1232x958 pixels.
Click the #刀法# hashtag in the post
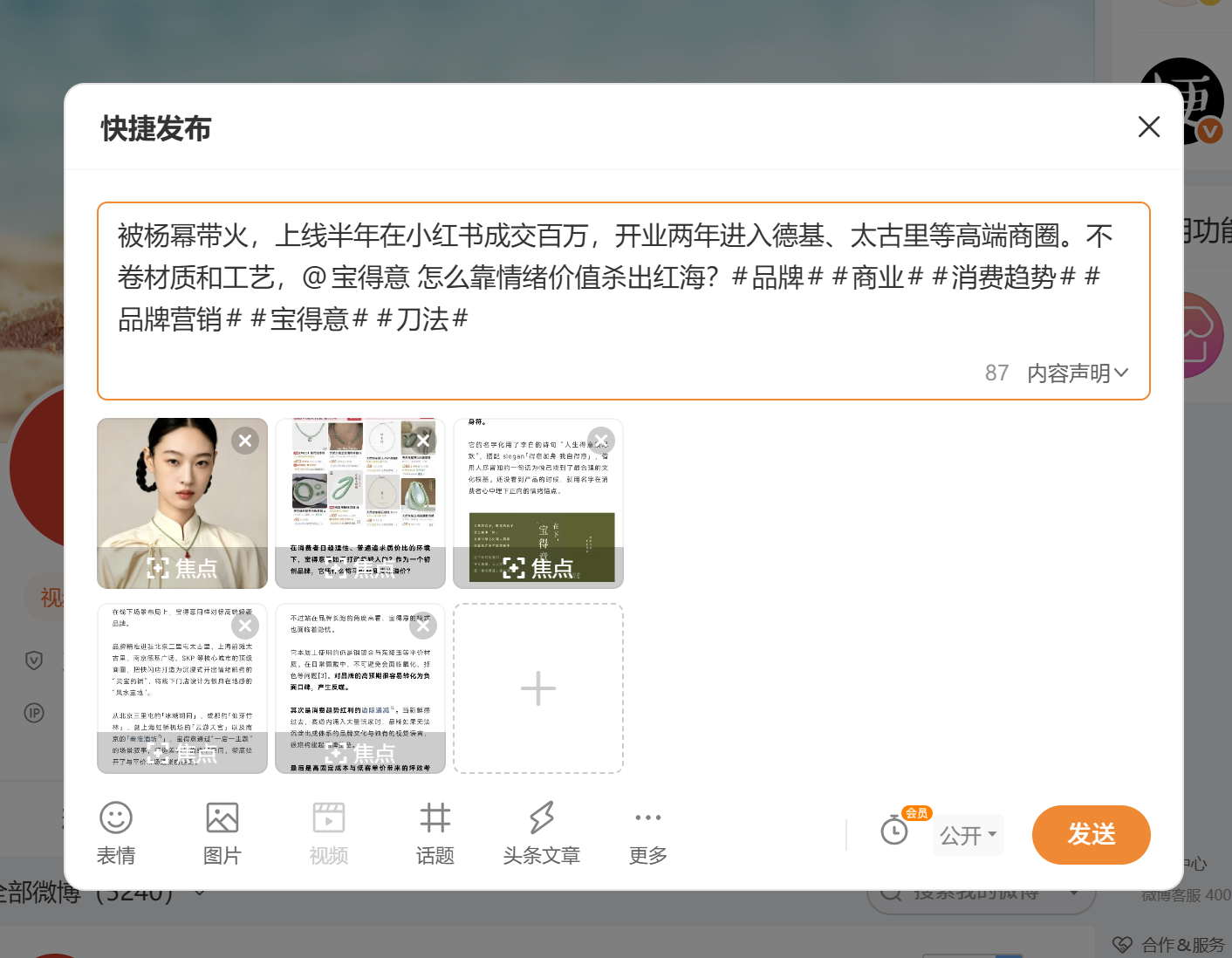(x=422, y=319)
